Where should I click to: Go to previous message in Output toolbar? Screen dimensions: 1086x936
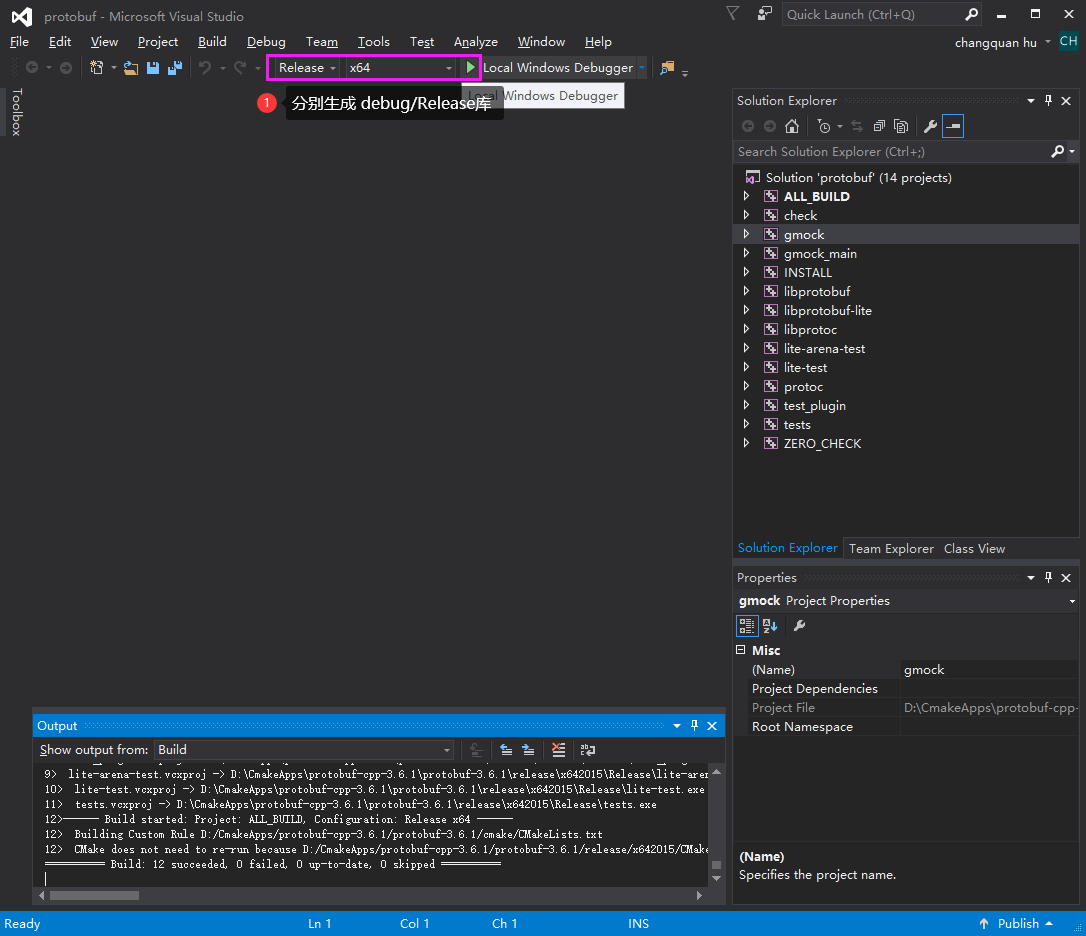click(506, 750)
